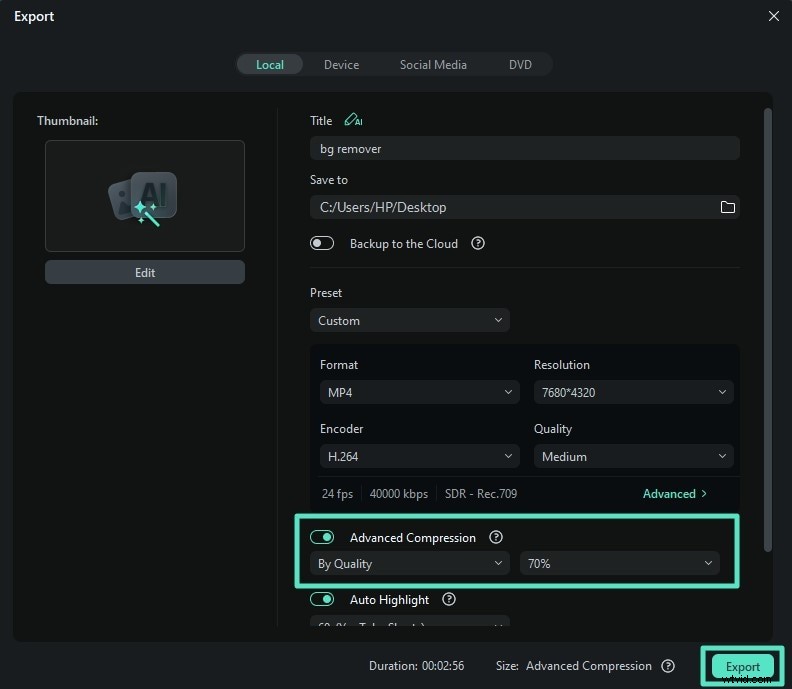Click the Title input field

524,149
